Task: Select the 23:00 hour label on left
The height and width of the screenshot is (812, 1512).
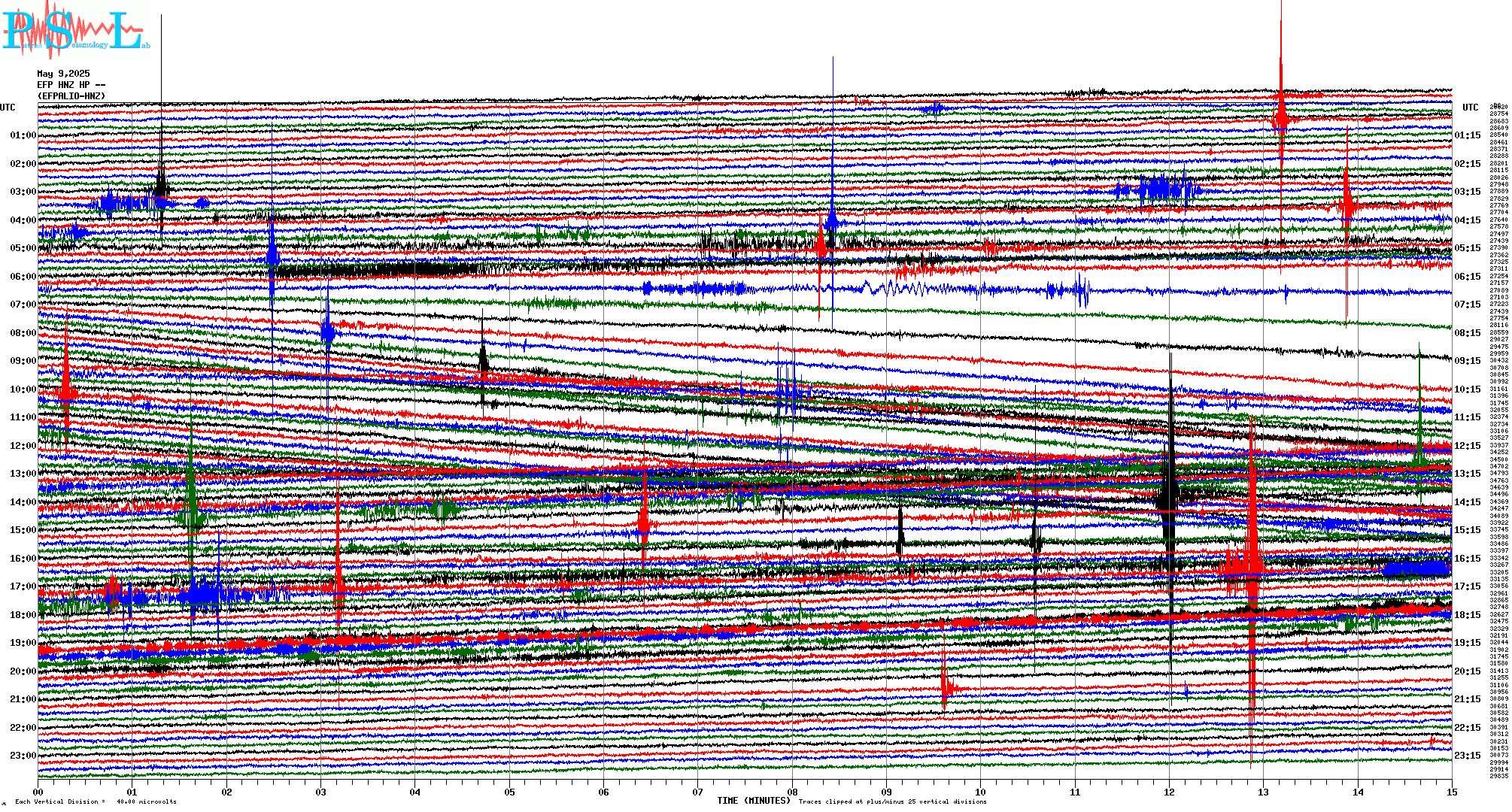Action: click(x=23, y=756)
